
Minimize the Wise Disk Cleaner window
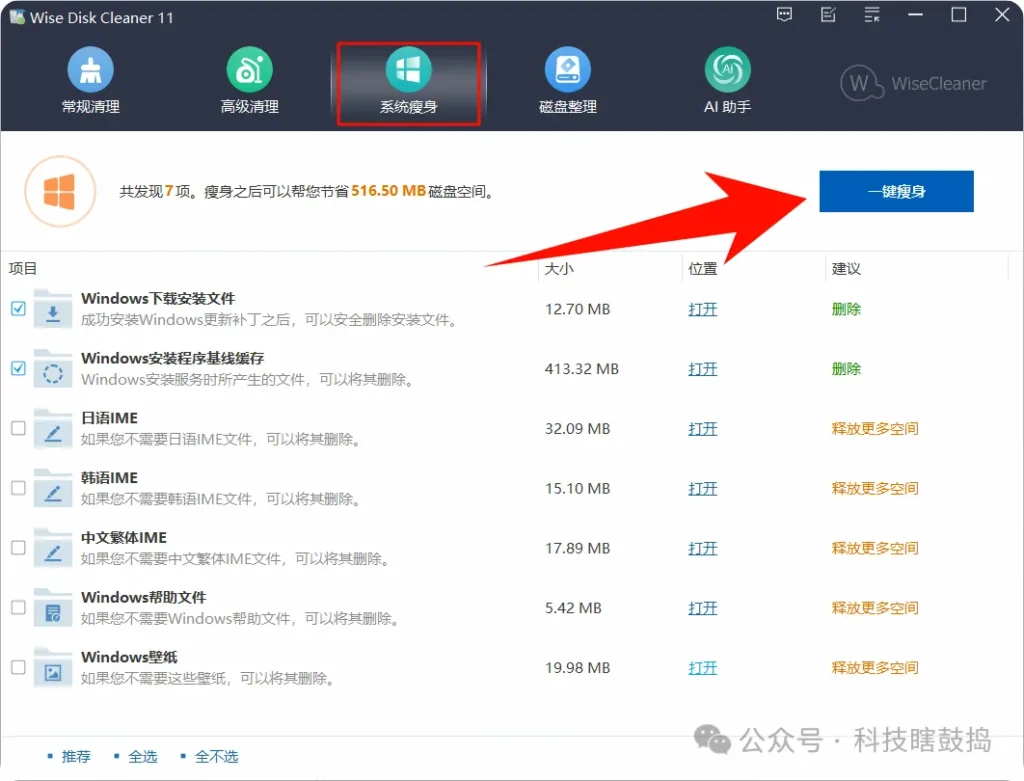(916, 14)
